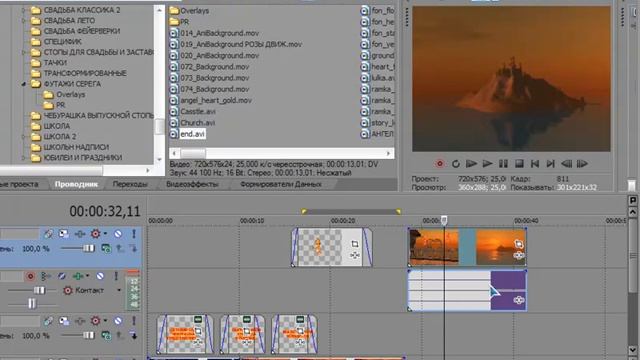Open Event FX on the transparent clip
The height and width of the screenshot is (360, 640).
(x=355, y=255)
